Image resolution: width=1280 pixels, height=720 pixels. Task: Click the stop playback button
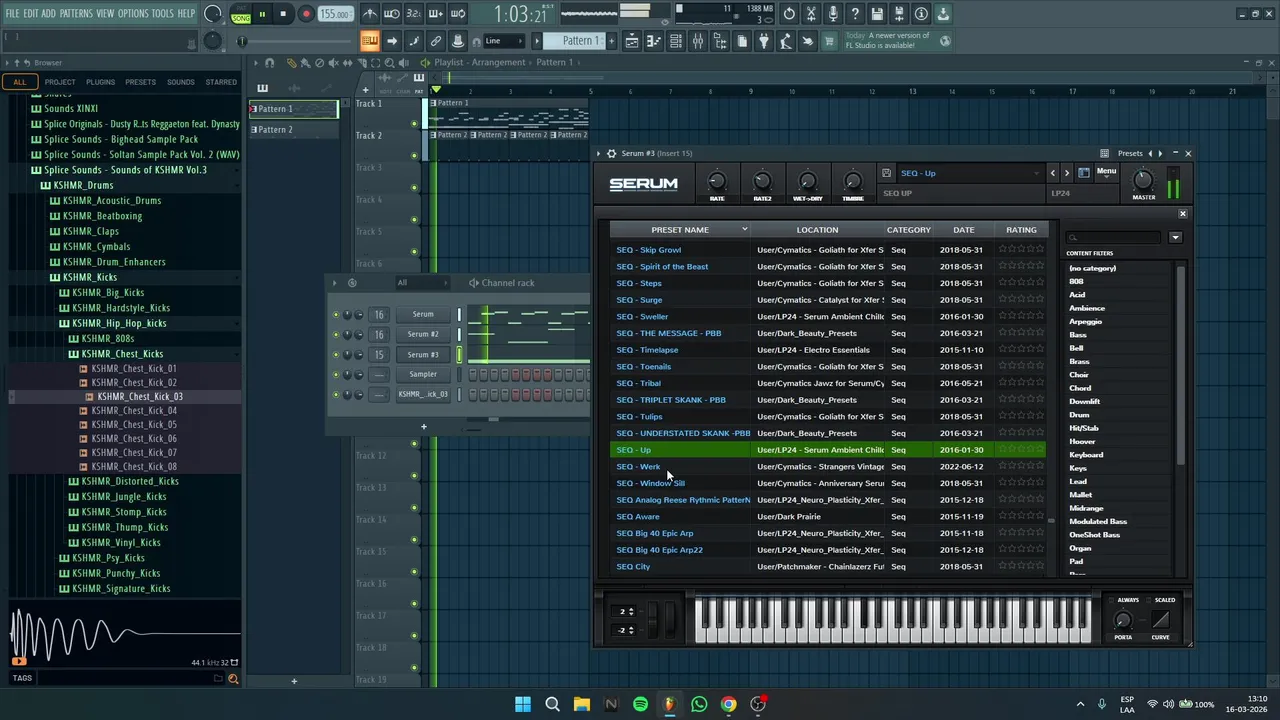[283, 14]
